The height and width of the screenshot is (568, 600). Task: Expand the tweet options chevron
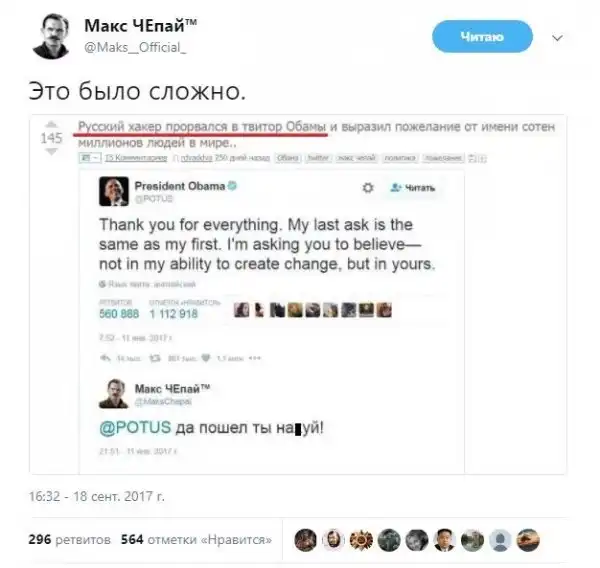pyautogui.click(x=557, y=38)
